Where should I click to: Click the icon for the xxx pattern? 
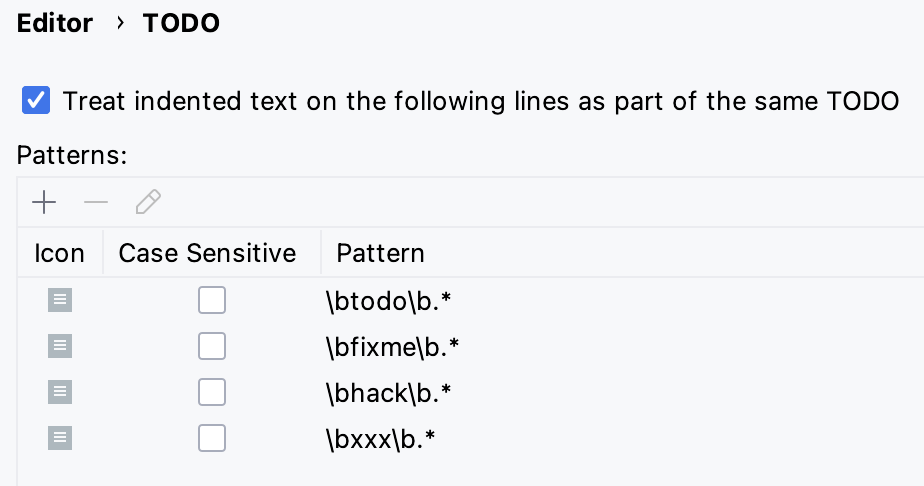point(60,438)
